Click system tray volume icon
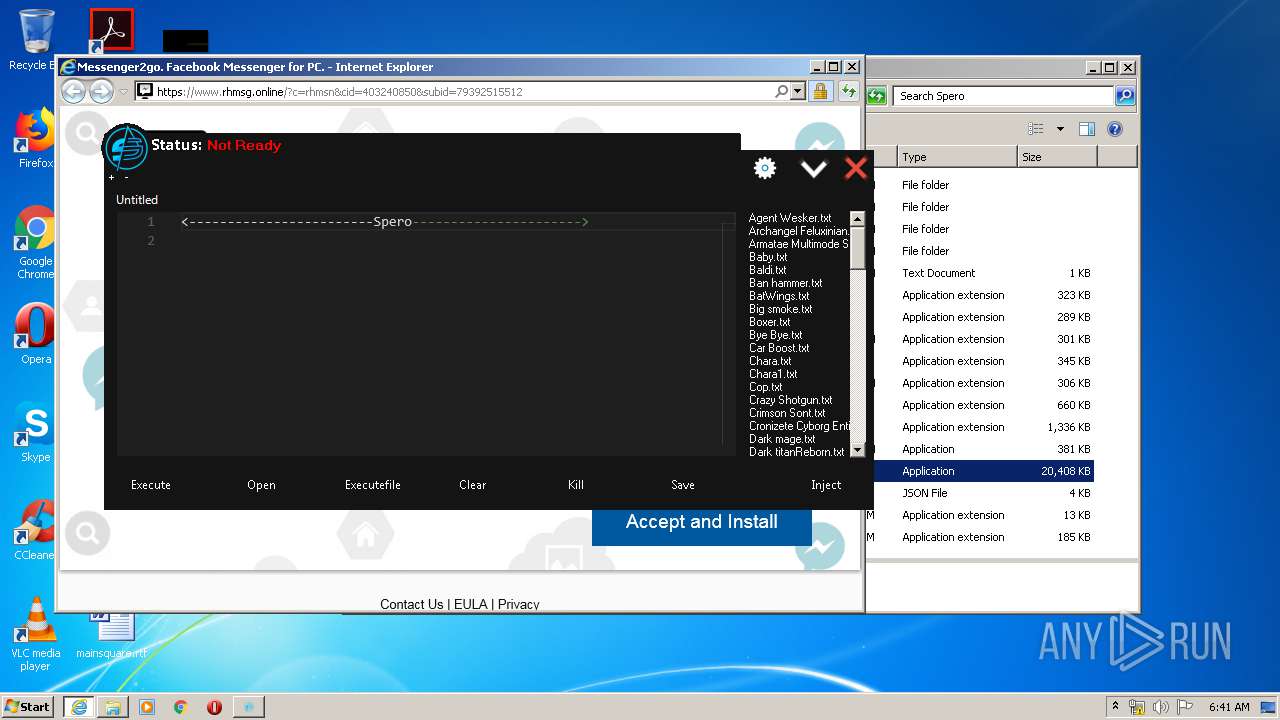This screenshot has width=1280, height=720. point(1161,707)
